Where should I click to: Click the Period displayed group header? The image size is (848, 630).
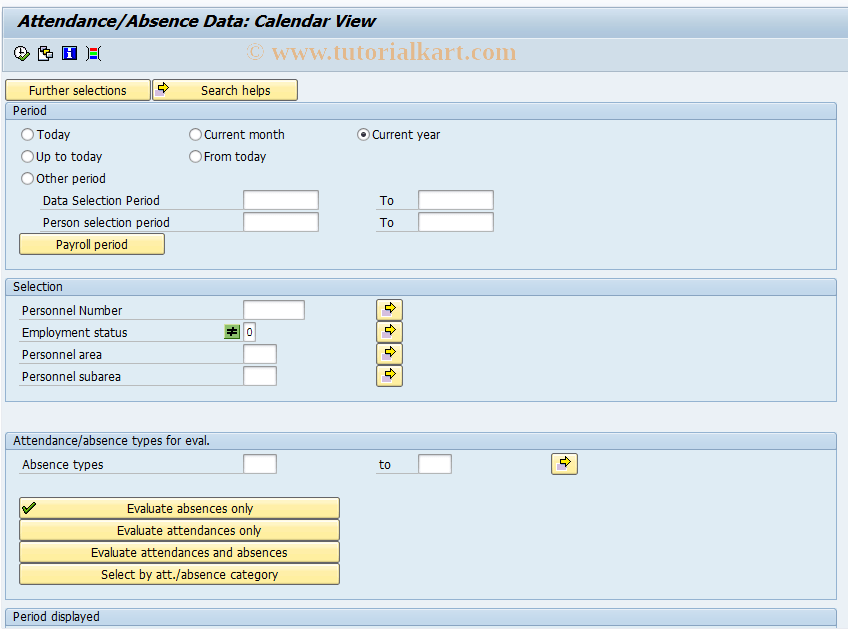point(421,616)
